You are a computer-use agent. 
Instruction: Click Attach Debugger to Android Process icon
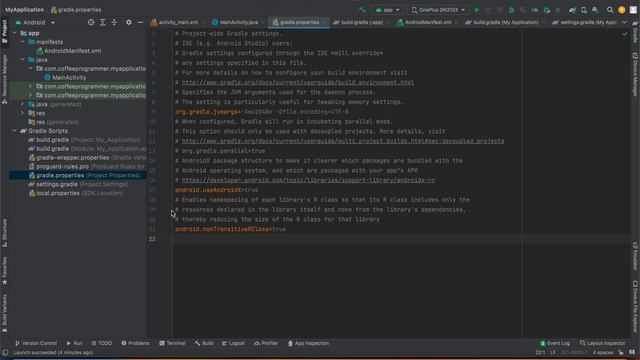[x=547, y=10]
